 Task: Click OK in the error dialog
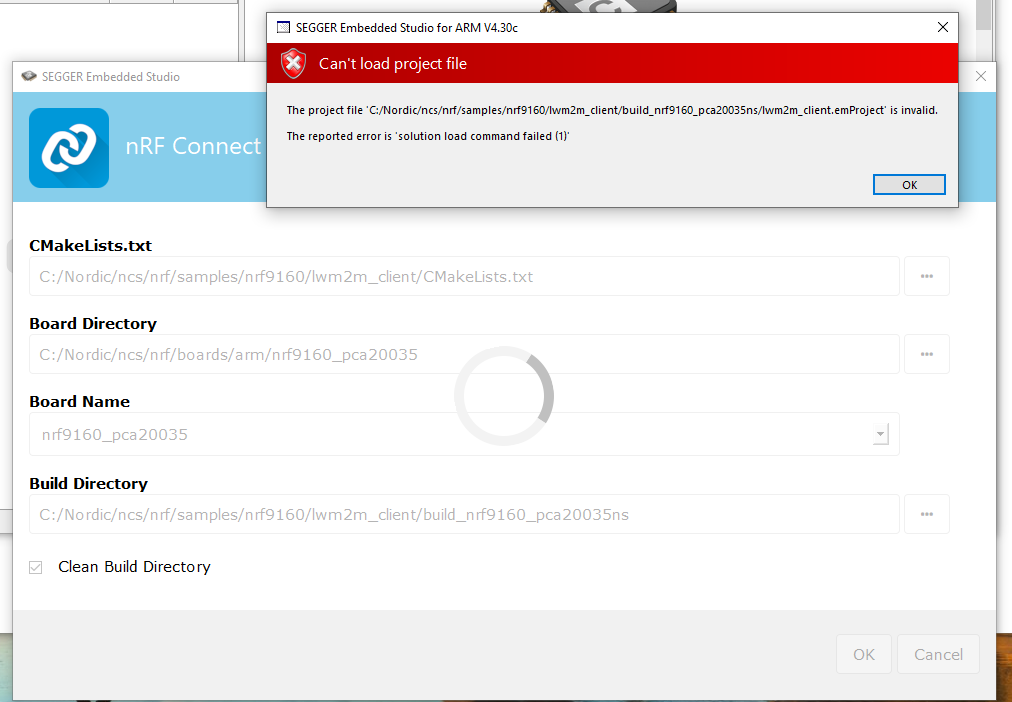click(x=909, y=185)
